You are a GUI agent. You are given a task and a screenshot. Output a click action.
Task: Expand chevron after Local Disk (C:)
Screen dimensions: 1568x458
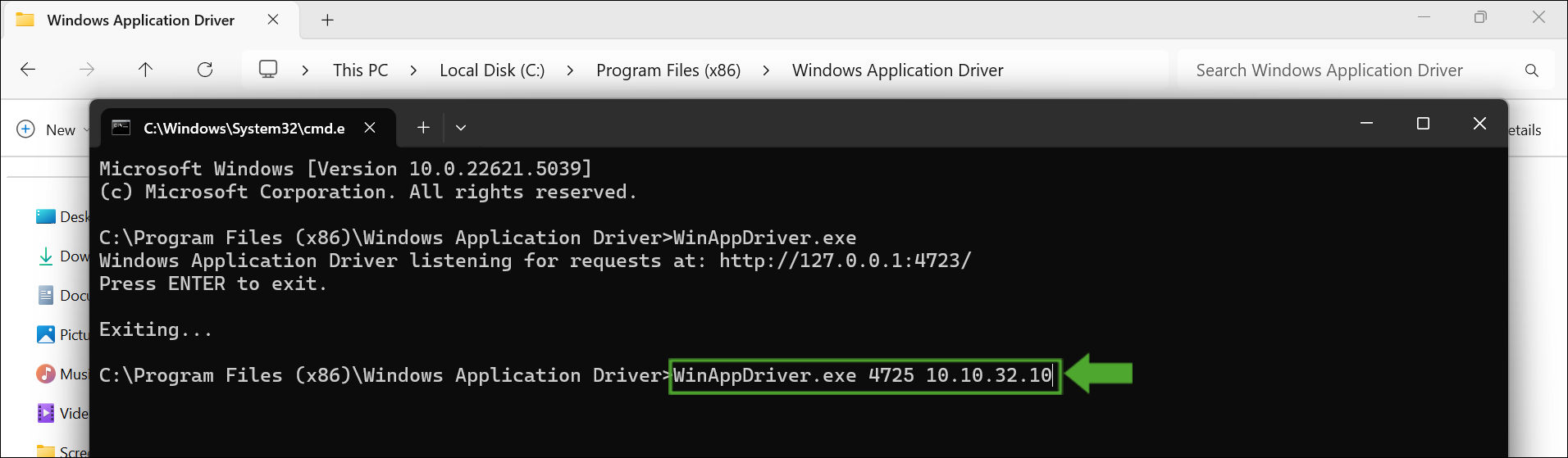570,70
